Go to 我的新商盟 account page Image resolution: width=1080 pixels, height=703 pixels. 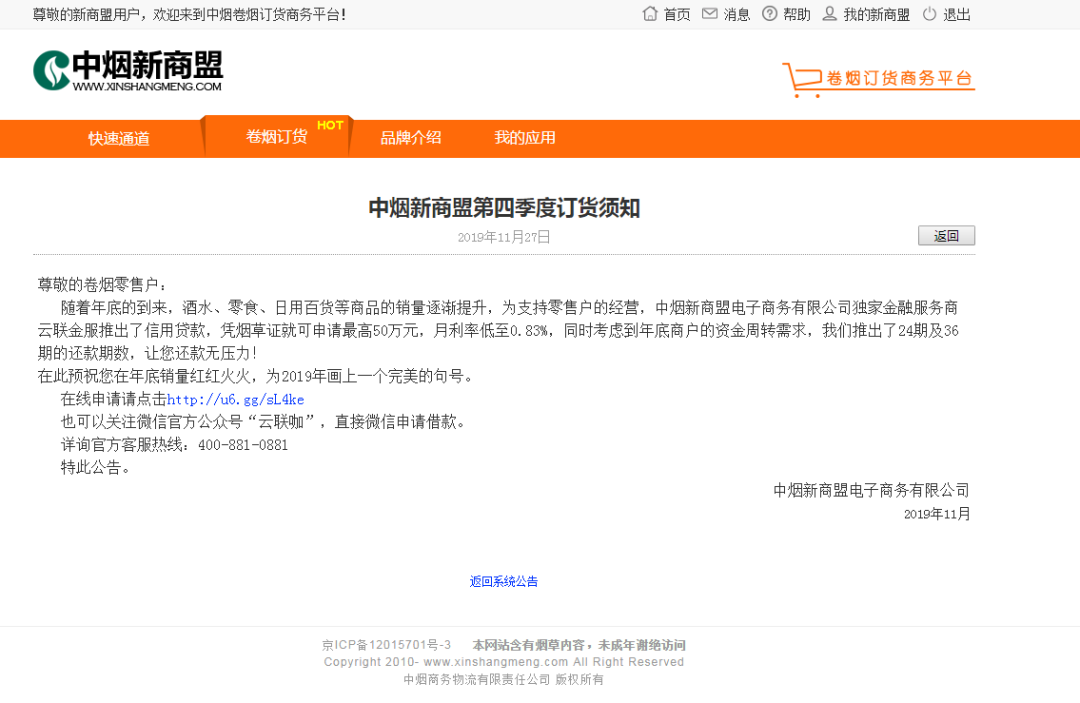(876, 14)
